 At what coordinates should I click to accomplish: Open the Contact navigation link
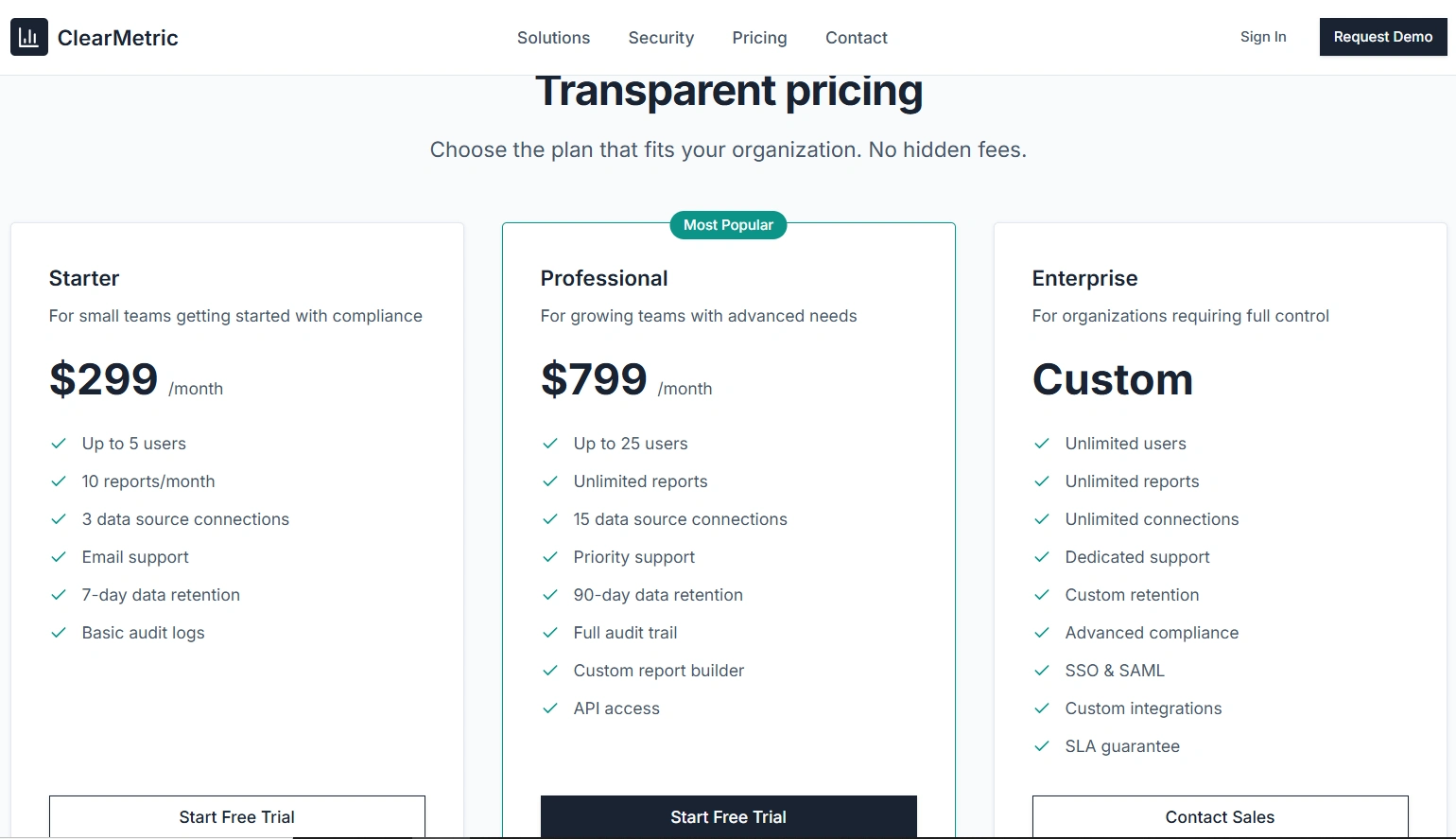point(857,38)
